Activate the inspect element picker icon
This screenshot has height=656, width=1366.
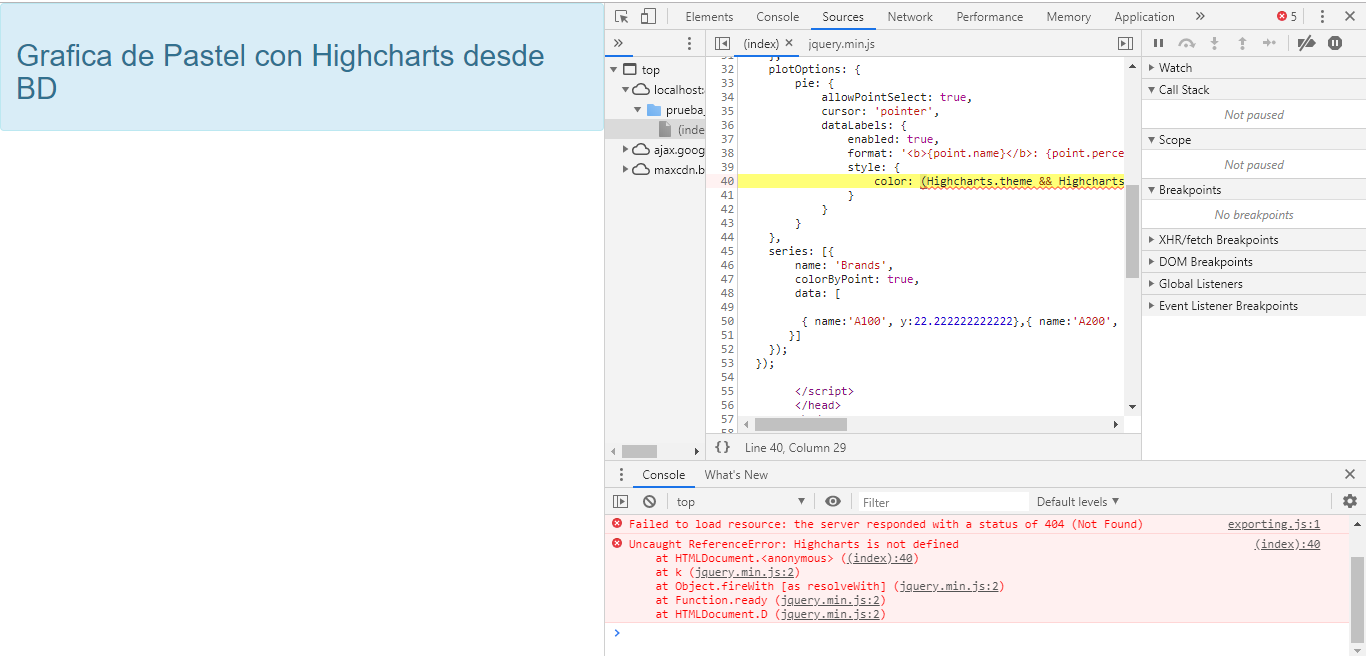coord(622,17)
